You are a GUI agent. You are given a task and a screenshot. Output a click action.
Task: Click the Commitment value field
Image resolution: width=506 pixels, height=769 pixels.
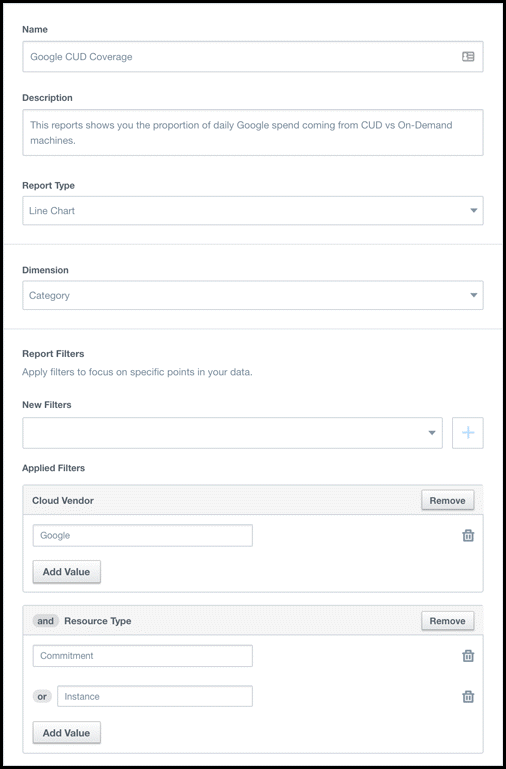143,656
